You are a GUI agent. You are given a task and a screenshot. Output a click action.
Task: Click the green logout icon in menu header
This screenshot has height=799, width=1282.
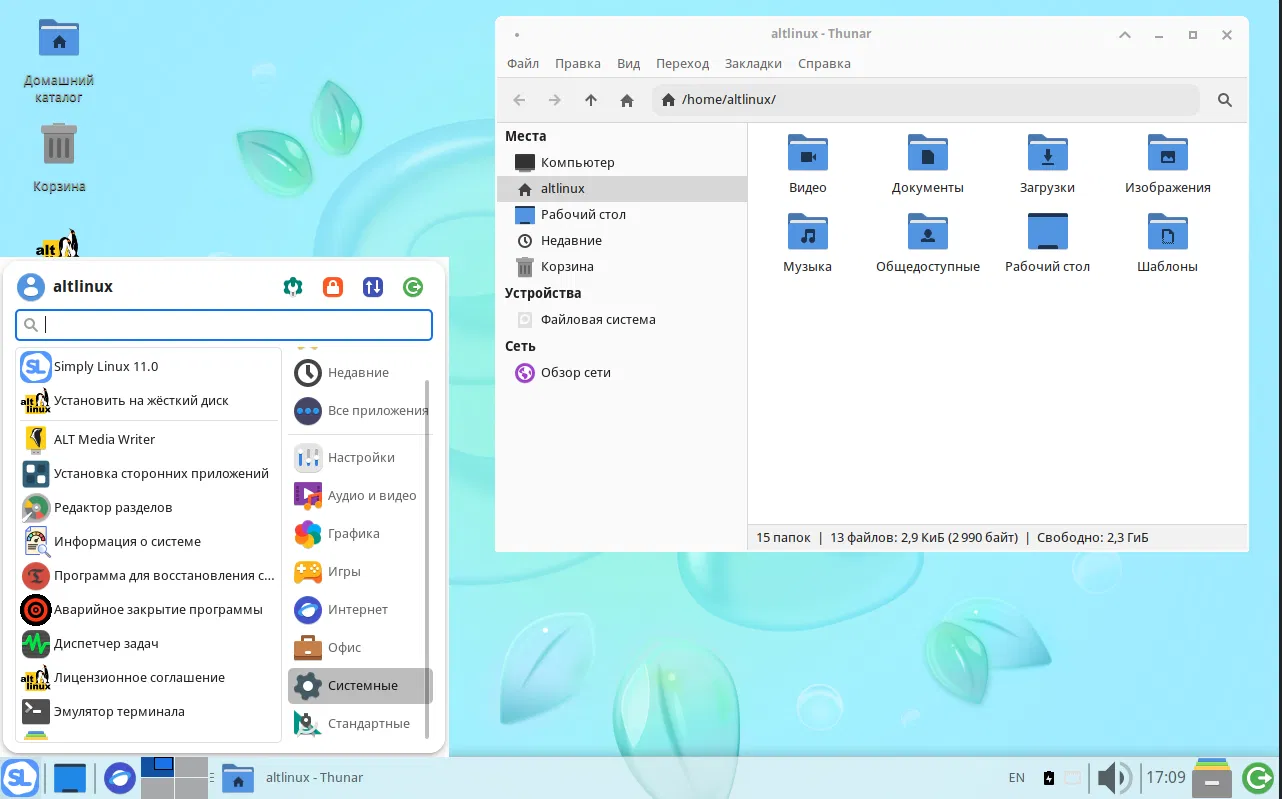[x=413, y=287]
